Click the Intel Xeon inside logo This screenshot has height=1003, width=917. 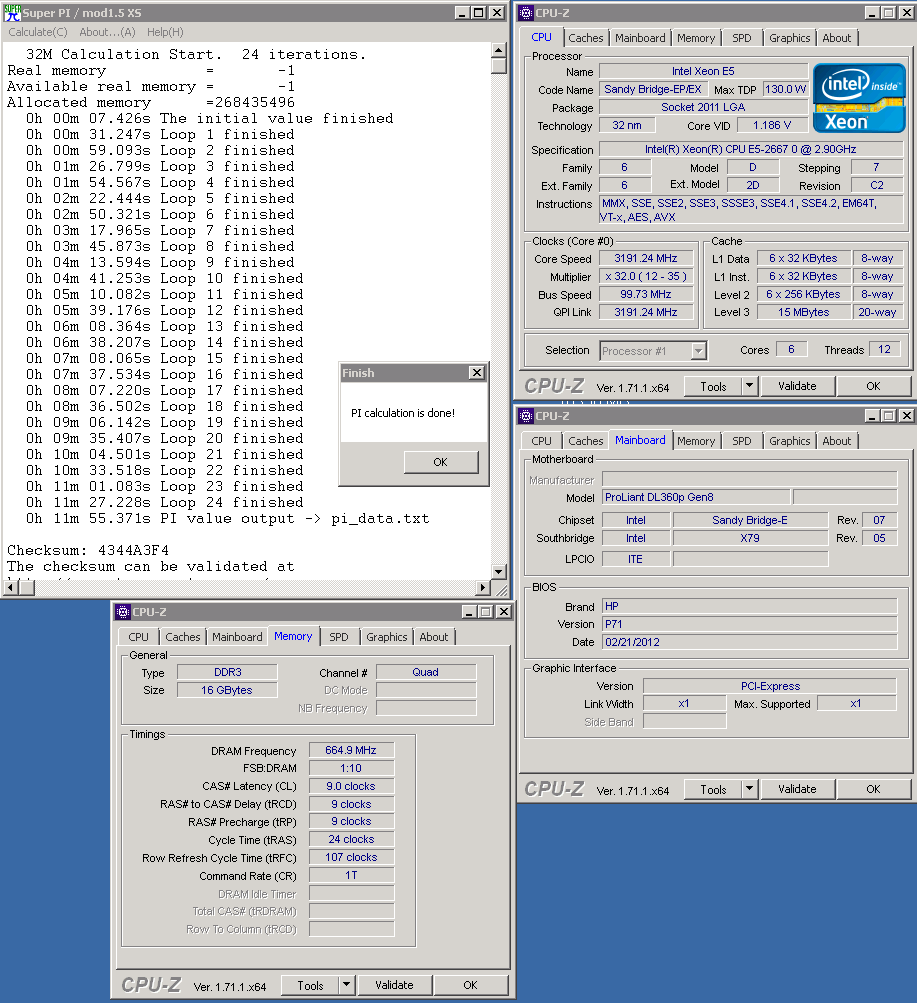pyautogui.click(x=859, y=98)
